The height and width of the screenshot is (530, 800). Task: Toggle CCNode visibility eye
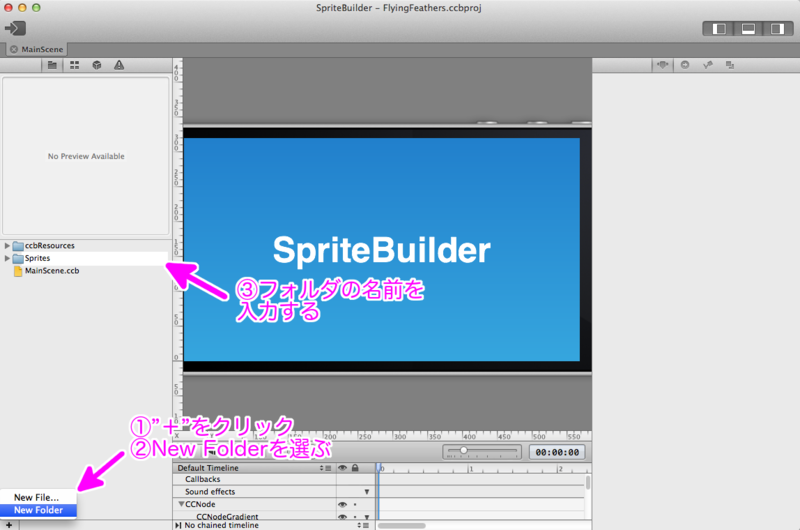(x=342, y=504)
